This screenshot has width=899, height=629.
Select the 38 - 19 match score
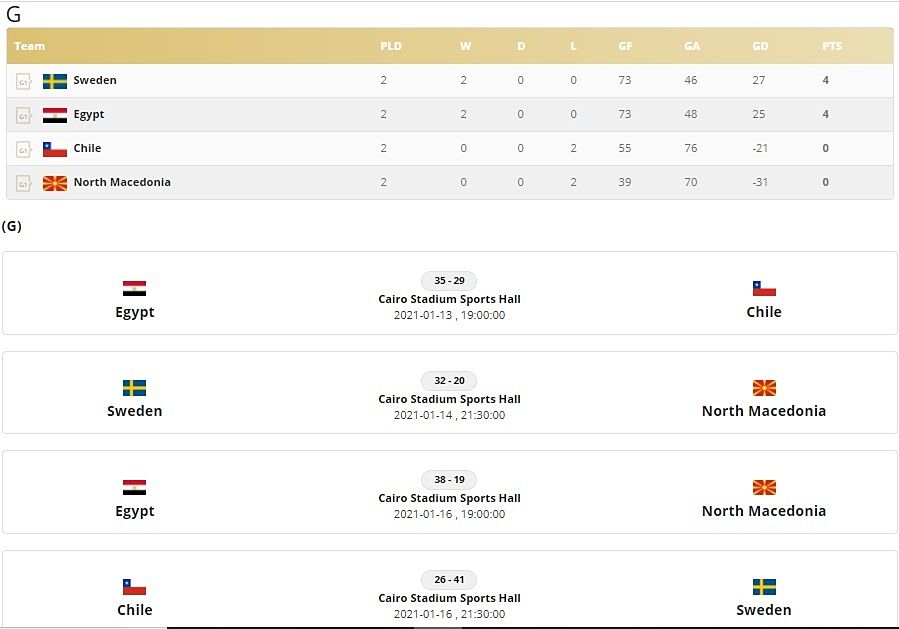449,480
